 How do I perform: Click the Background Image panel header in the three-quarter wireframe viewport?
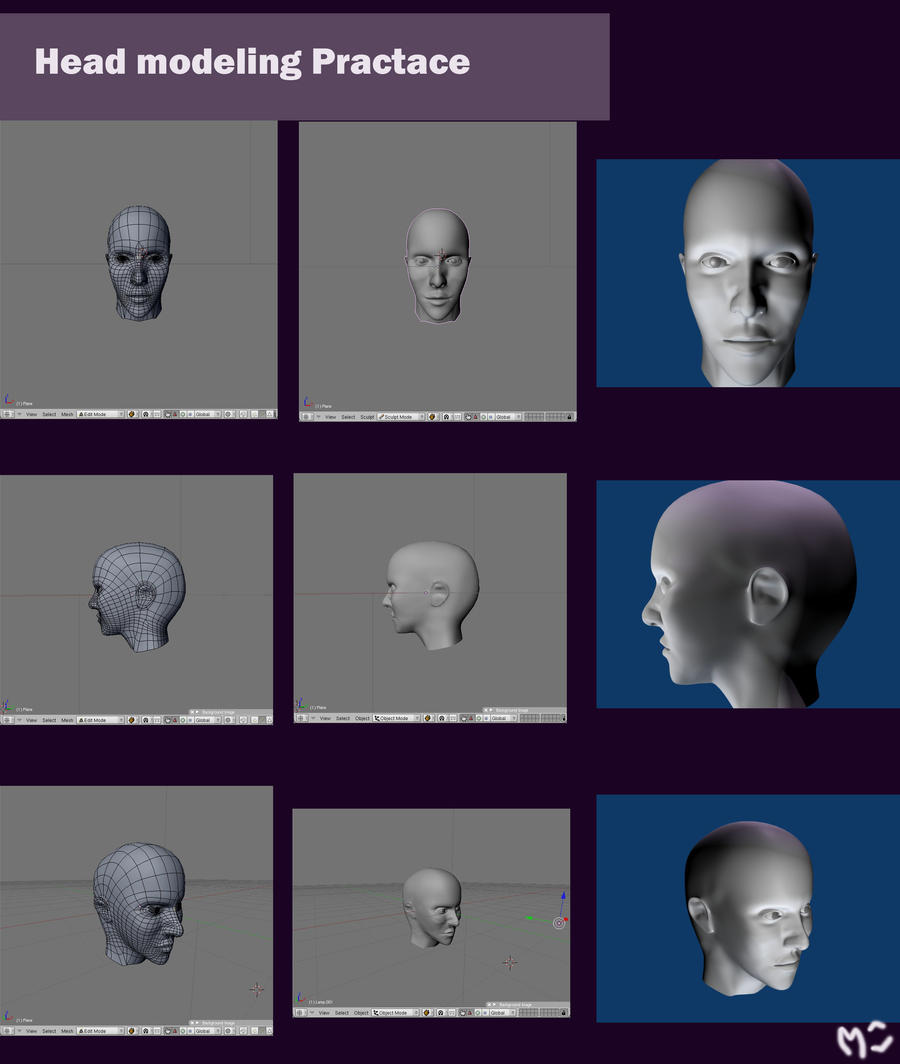231,1023
